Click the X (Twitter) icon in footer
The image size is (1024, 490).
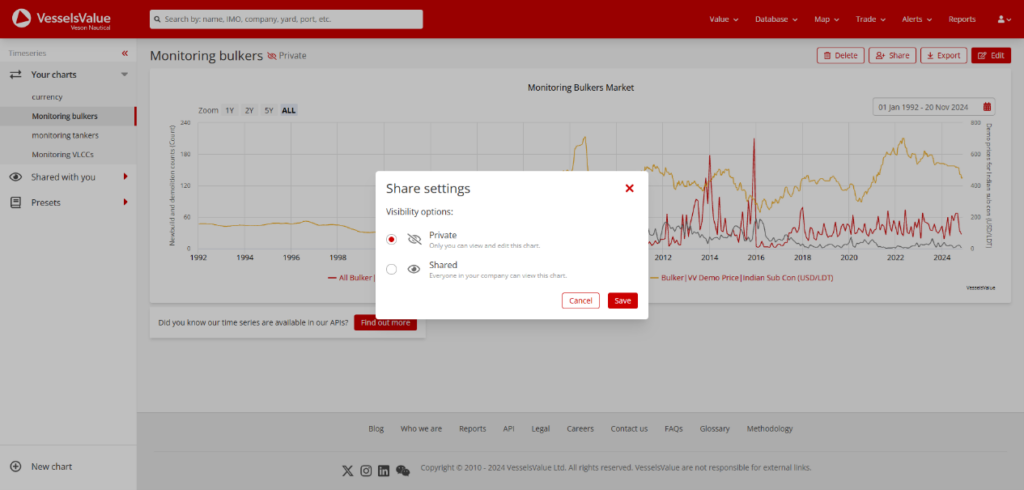click(348, 470)
